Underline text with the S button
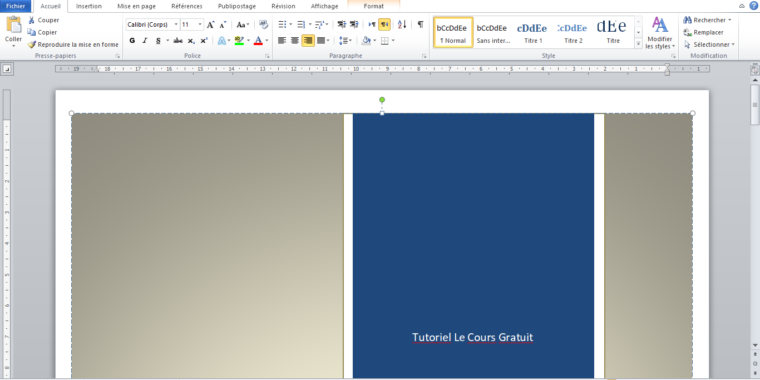 tap(158, 41)
